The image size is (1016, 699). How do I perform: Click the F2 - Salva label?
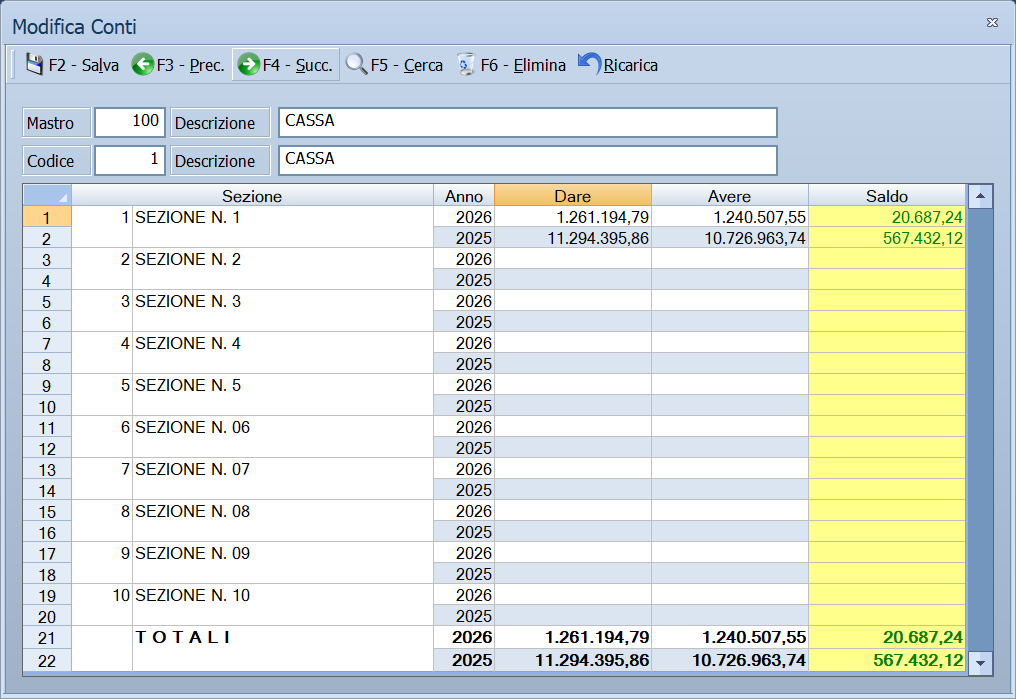point(84,65)
